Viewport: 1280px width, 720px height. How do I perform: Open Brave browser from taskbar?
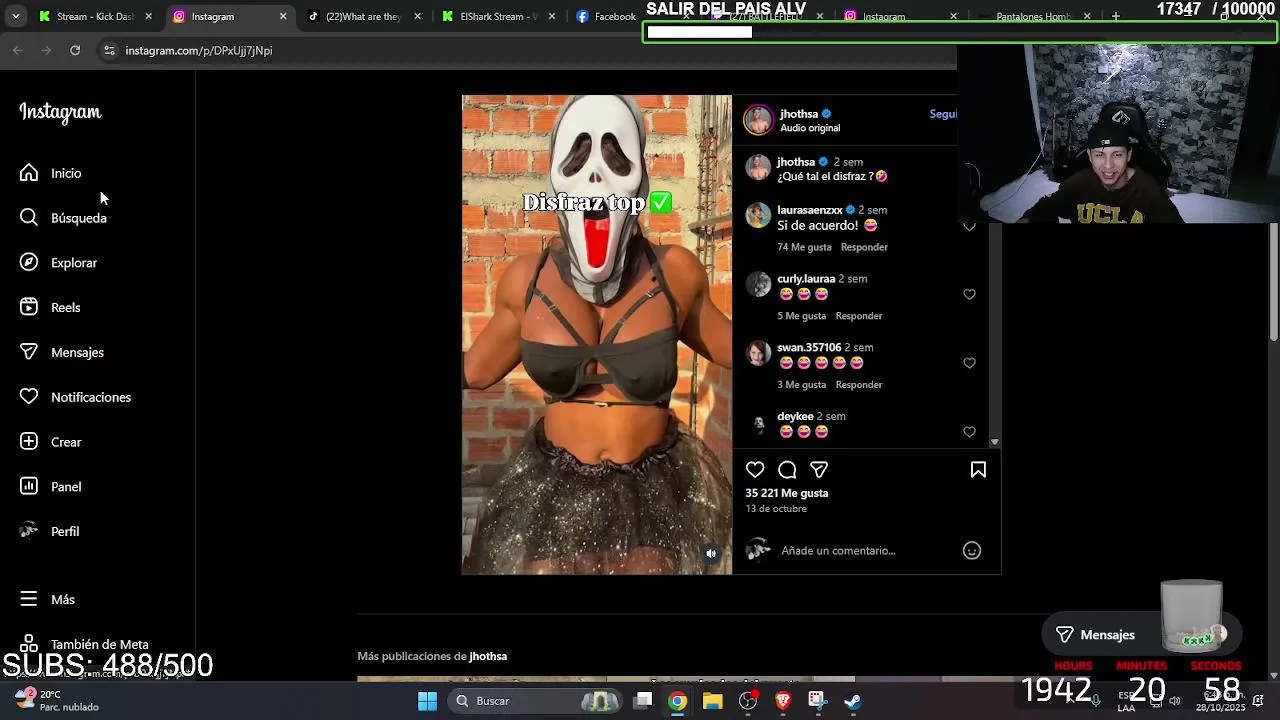(x=783, y=701)
